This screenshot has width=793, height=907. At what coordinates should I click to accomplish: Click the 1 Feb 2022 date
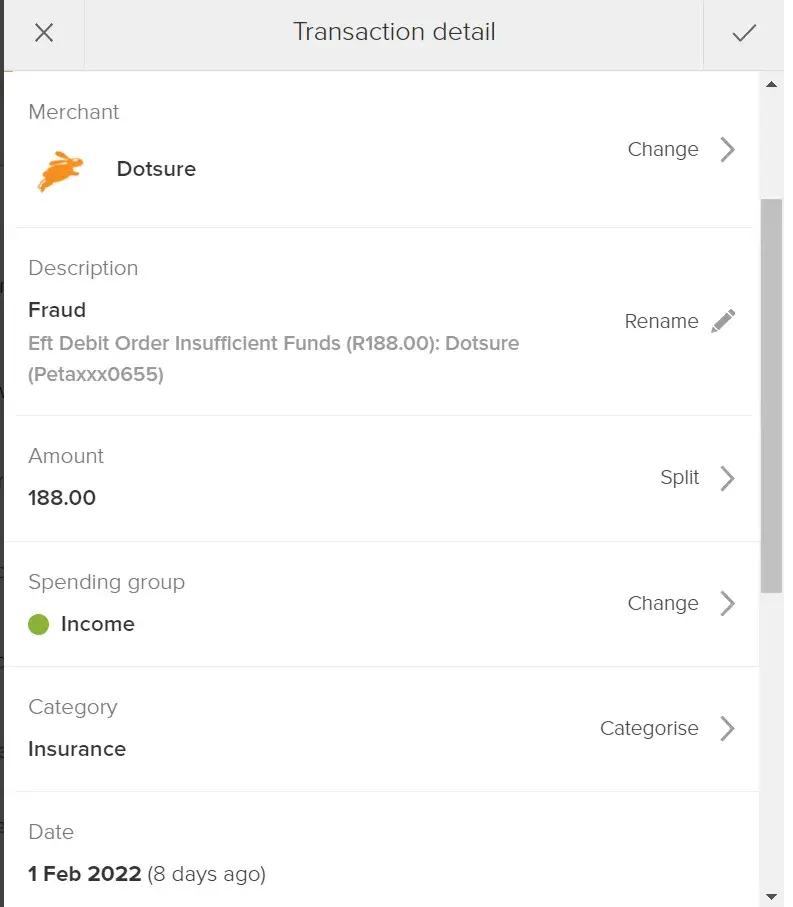pyautogui.click(x=85, y=874)
